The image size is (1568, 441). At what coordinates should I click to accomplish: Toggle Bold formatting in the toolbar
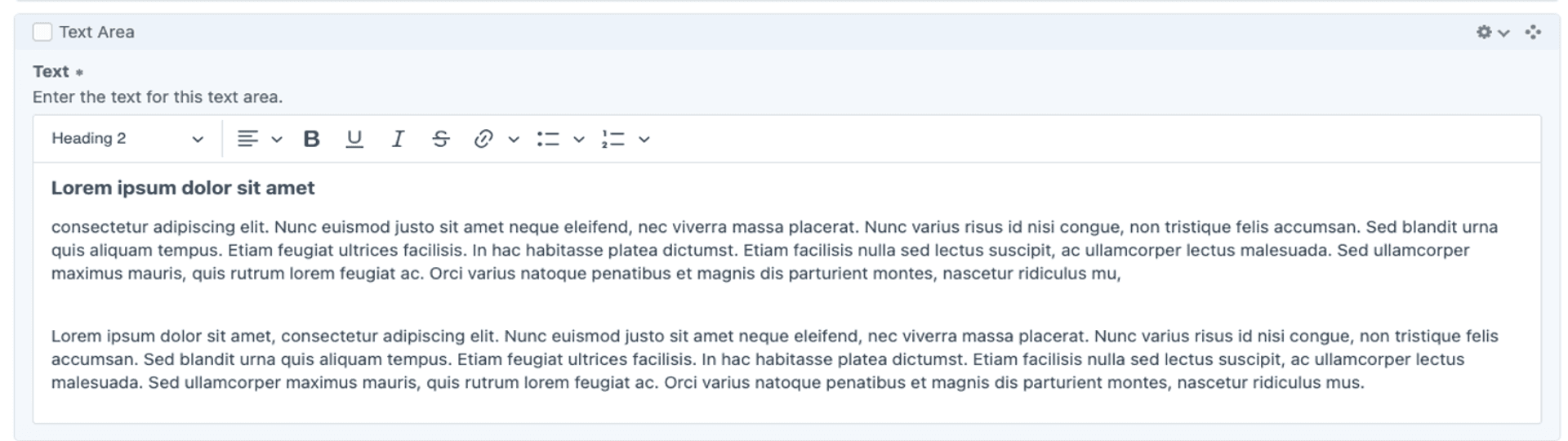point(311,139)
